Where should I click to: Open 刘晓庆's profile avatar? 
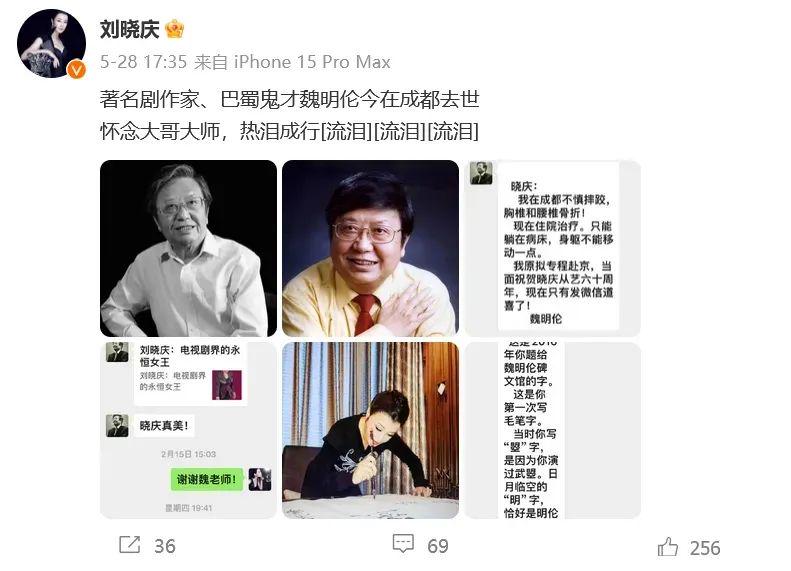[x=51, y=43]
